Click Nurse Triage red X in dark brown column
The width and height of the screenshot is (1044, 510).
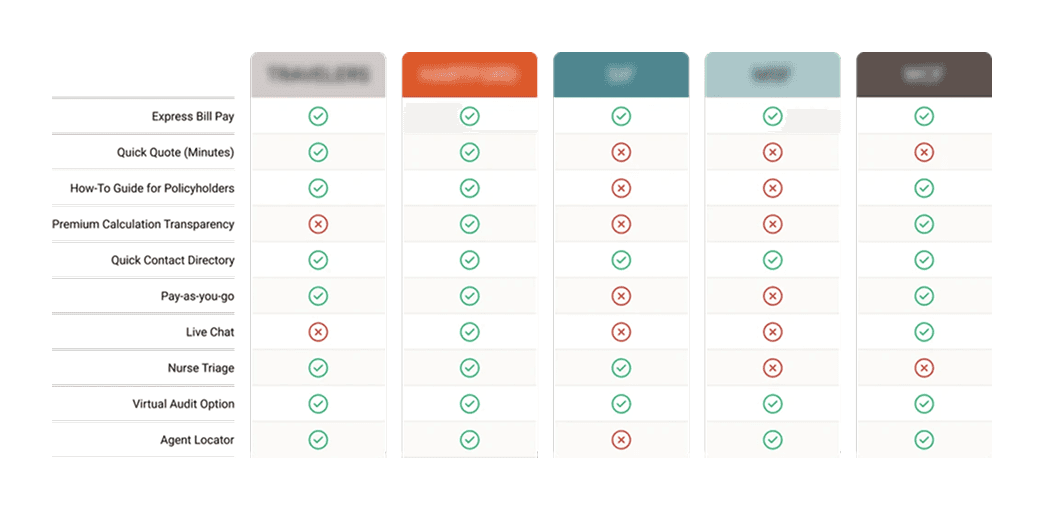pyautogui.click(x=924, y=368)
